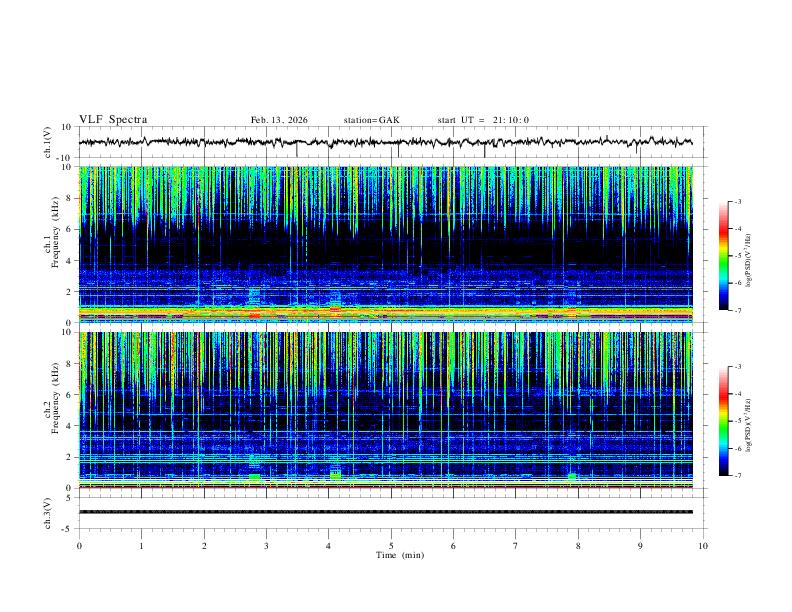Viewport: 792px width, 612px height.
Task: Click the "4" kHz tick on ch.2 frequency axis
Action: pos(70,426)
